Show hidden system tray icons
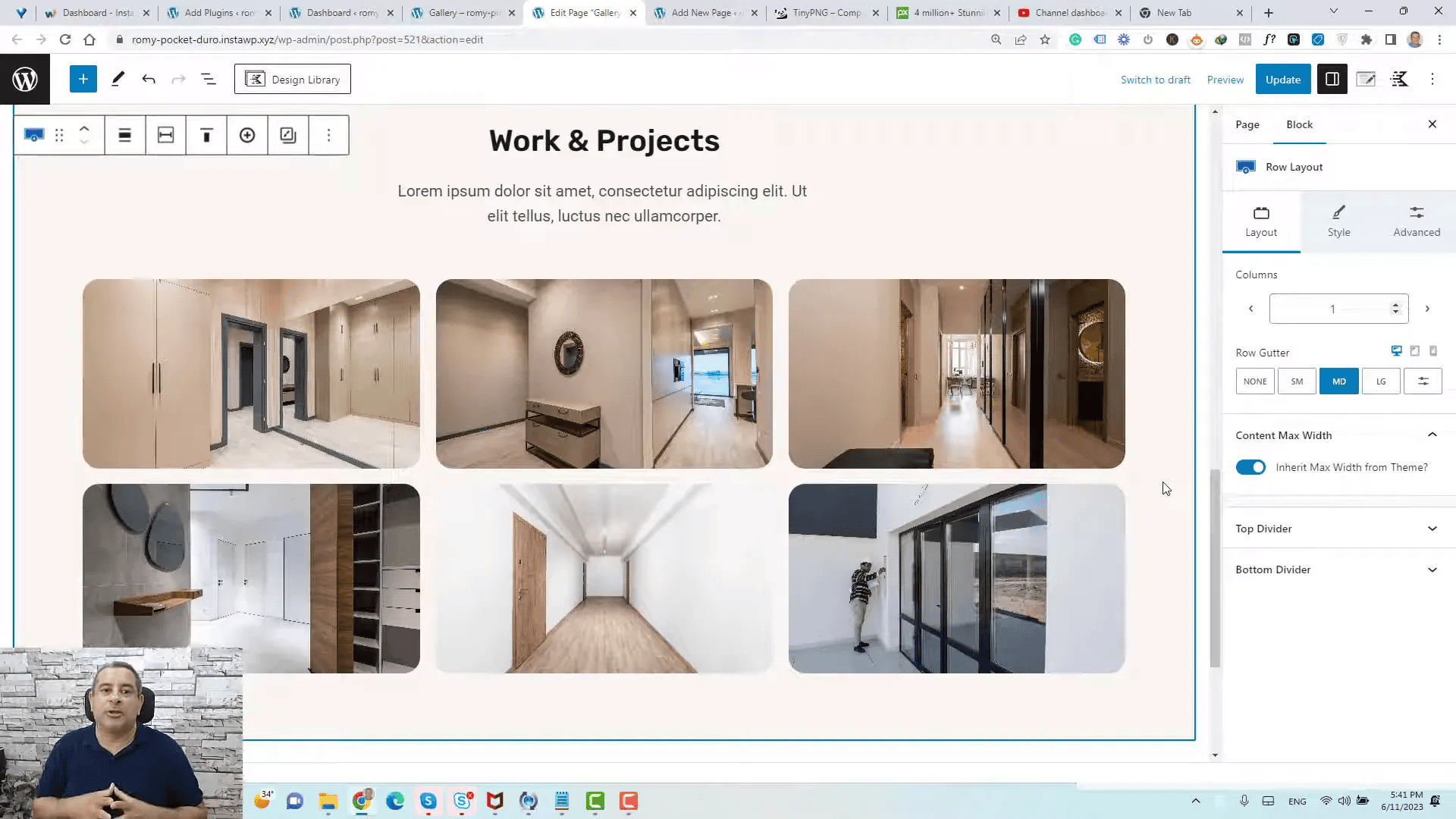 point(1196,801)
